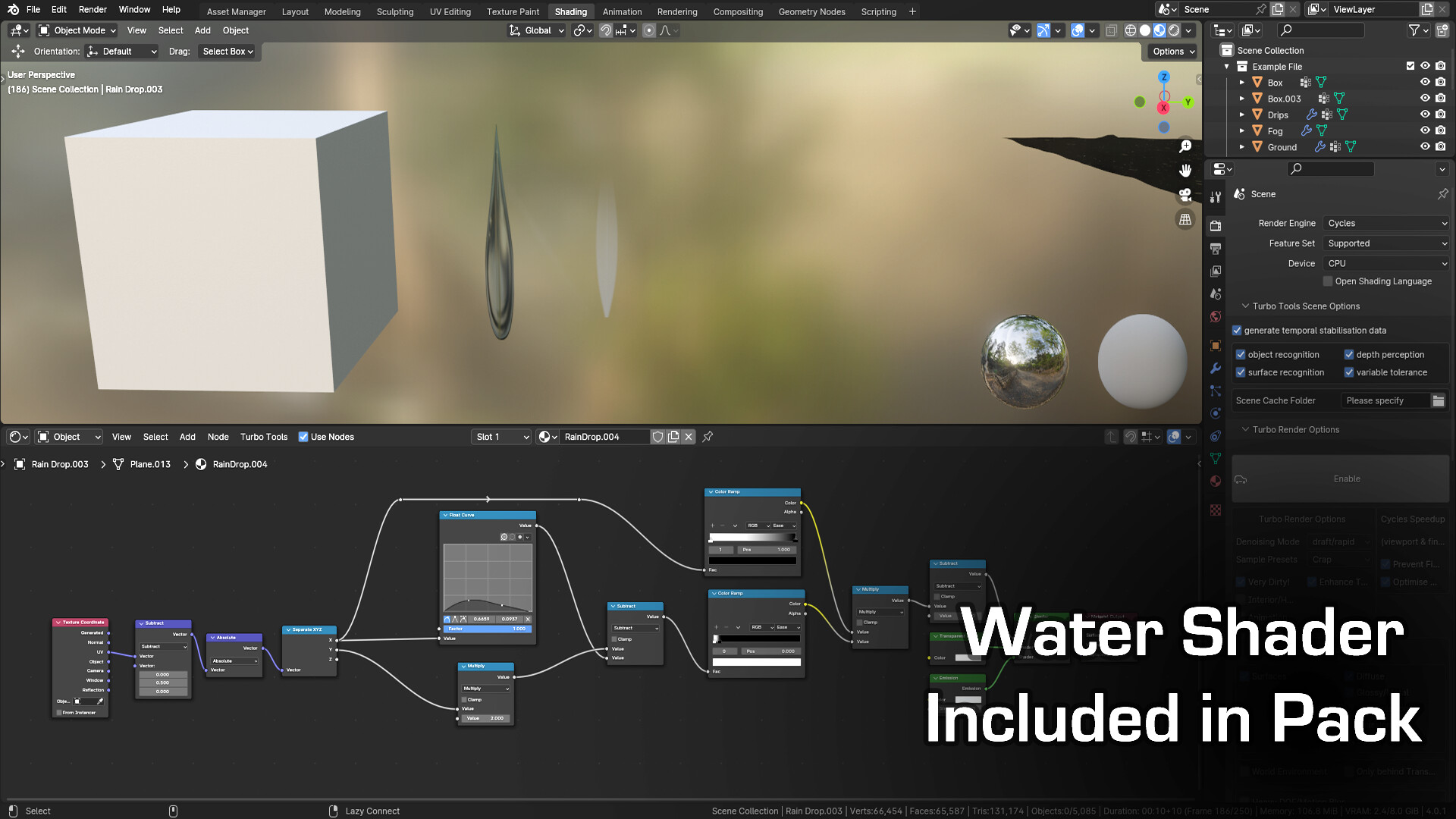Open the World Properties tab

point(1216,316)
